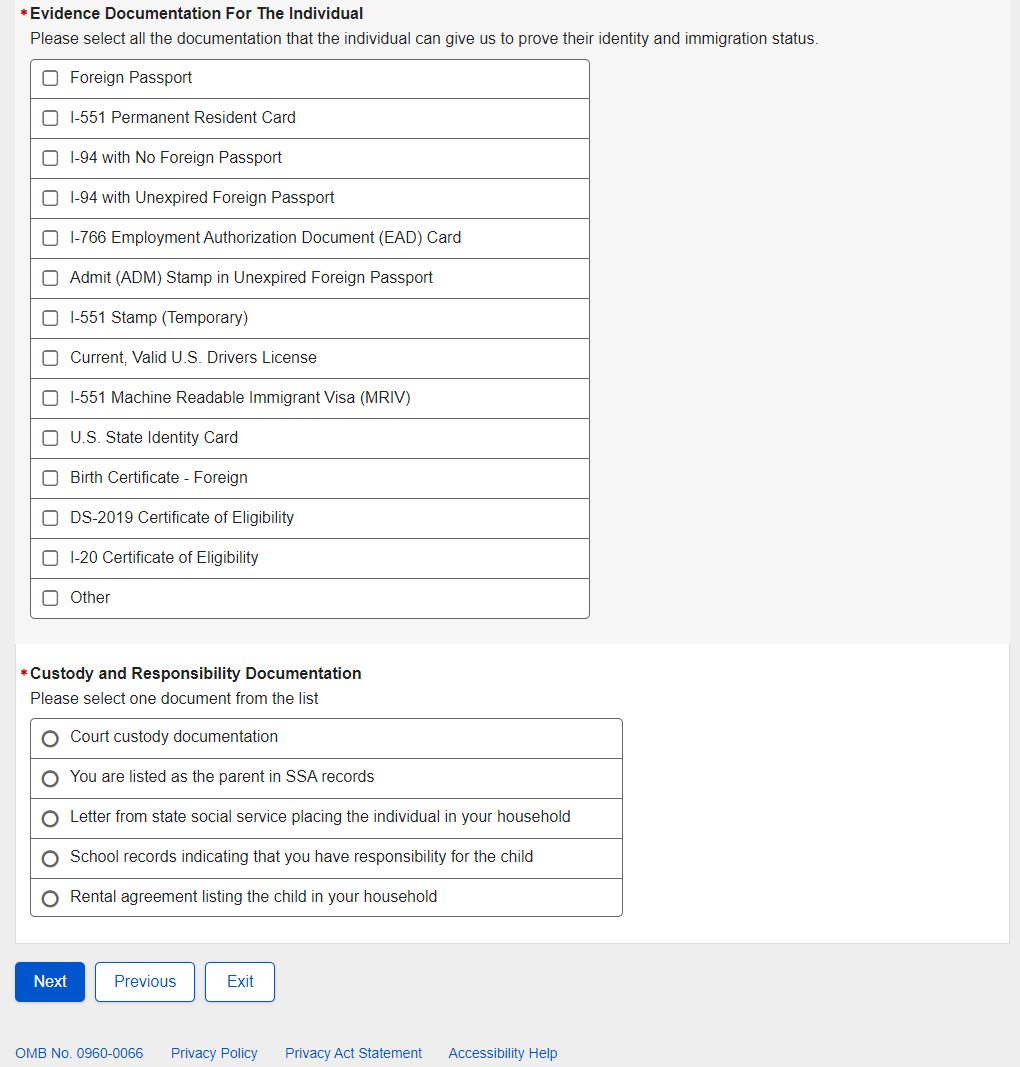Viewport: 1020px width, 1067px height.
Task: Enable I-766 Employment Authorization Document checkbox
Action: 50,238
